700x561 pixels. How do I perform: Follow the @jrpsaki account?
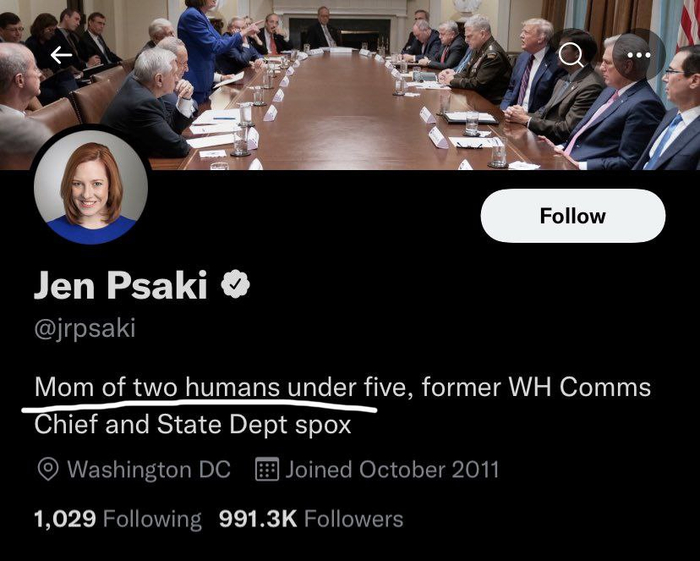(x=573, y=216)
